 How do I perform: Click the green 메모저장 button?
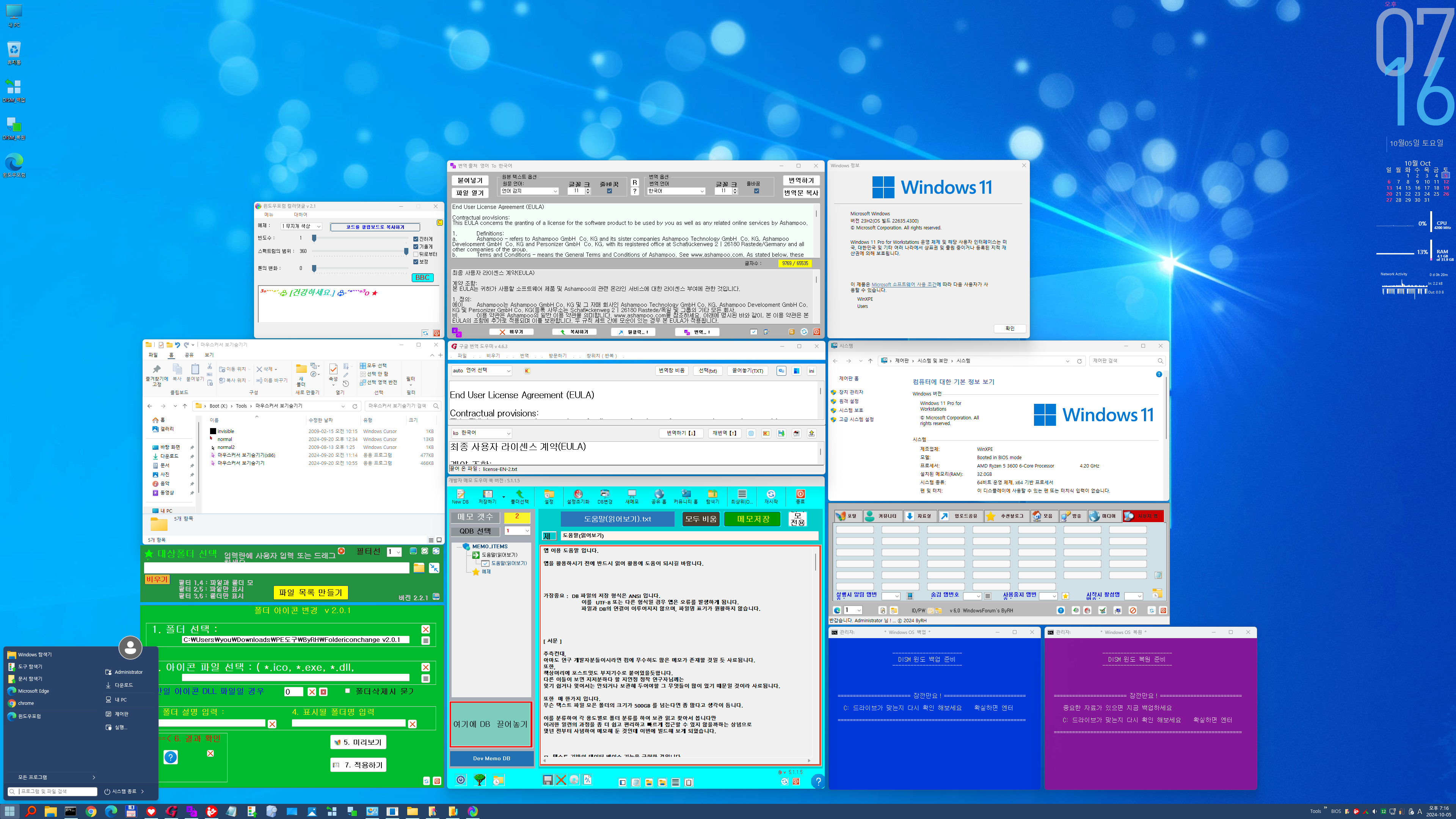click(753, 519)
